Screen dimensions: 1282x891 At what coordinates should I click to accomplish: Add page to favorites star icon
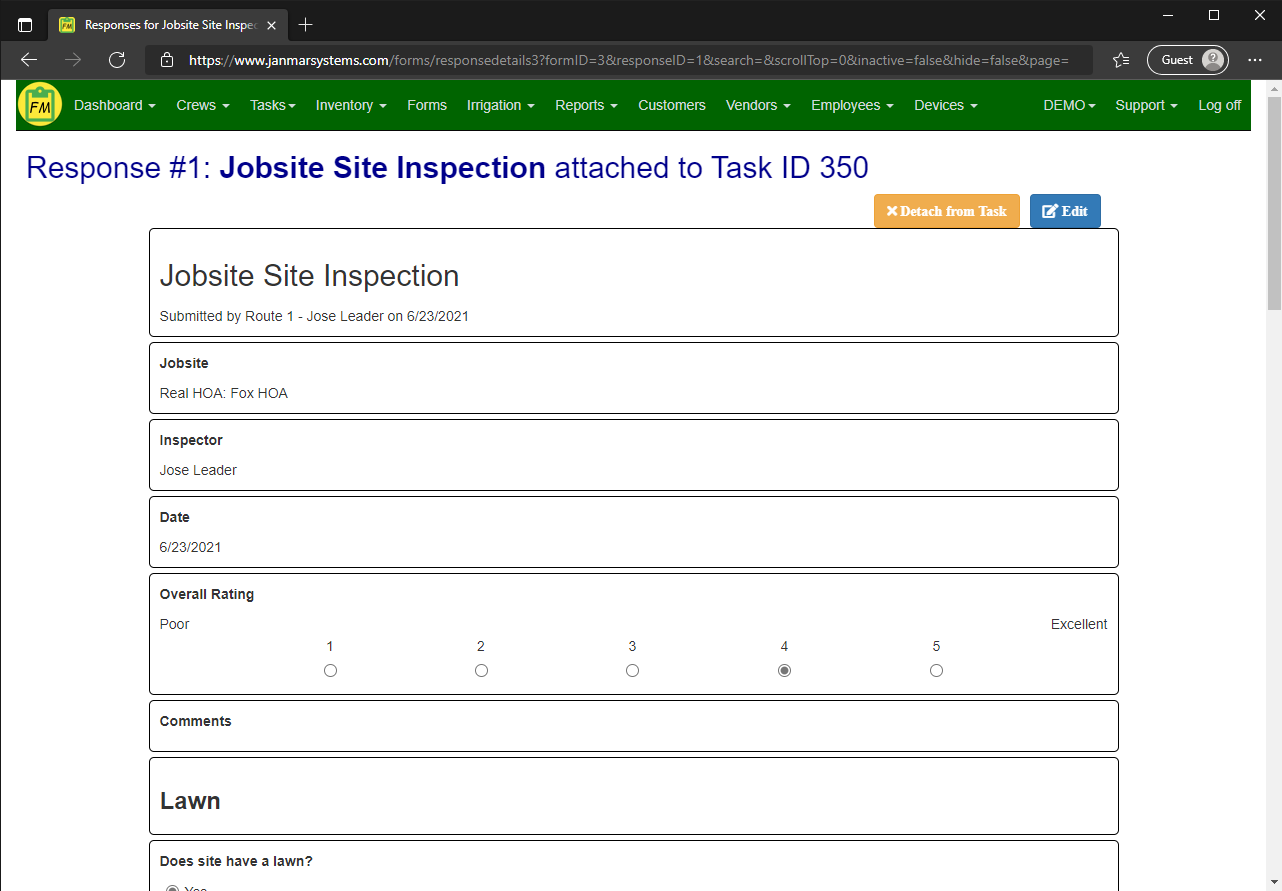click(1121, 60)
